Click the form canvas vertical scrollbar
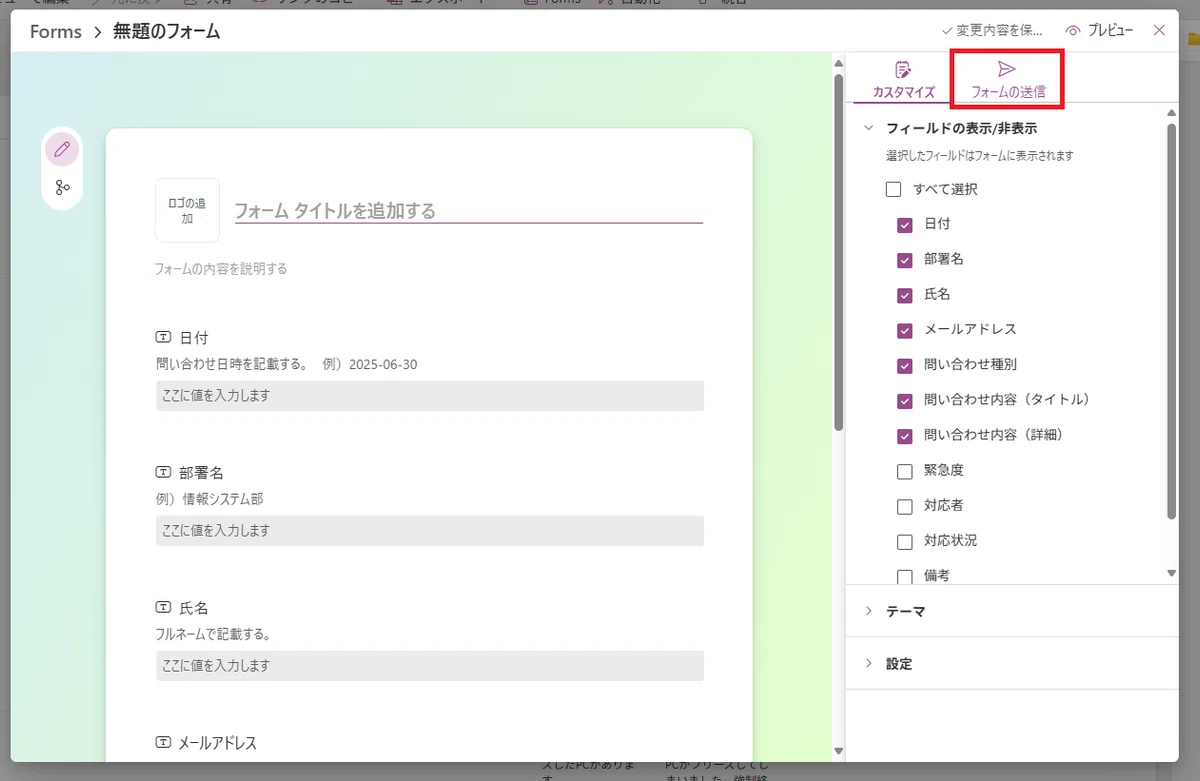The width and height of the screenshot is (1200, 781). [838, 250]
